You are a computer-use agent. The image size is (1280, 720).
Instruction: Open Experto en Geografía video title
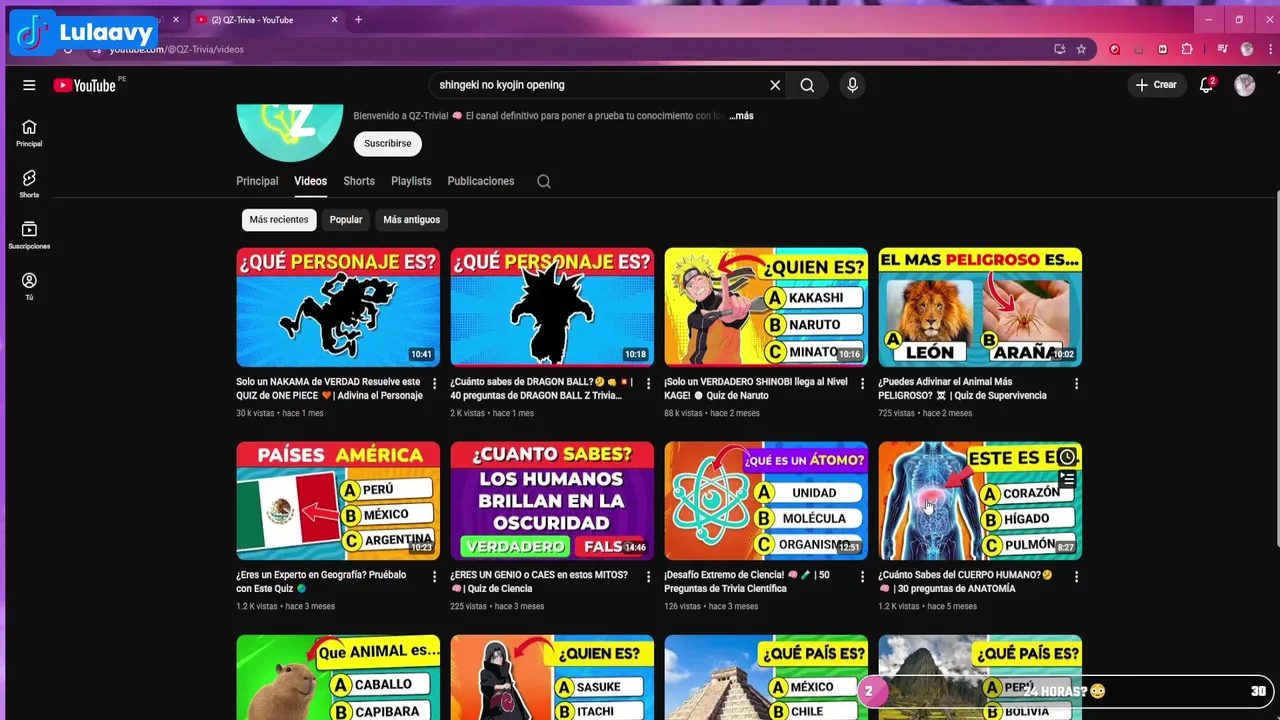coord(321,582)
